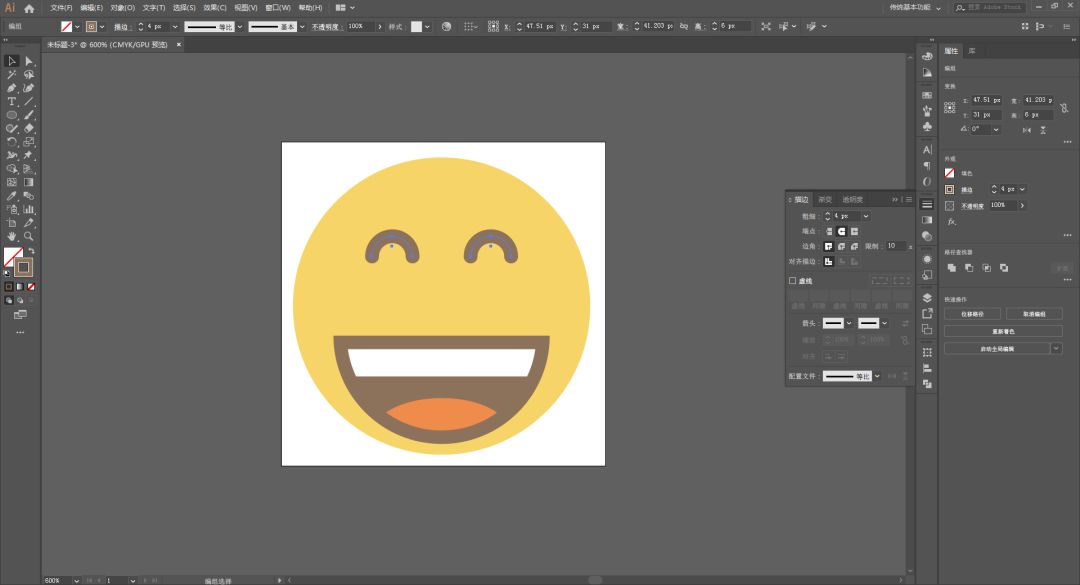The height and width of the screenshot is (585, 1080).
Task: Open the 粗细 stroke weight dropdown
Action: point(865,216)
